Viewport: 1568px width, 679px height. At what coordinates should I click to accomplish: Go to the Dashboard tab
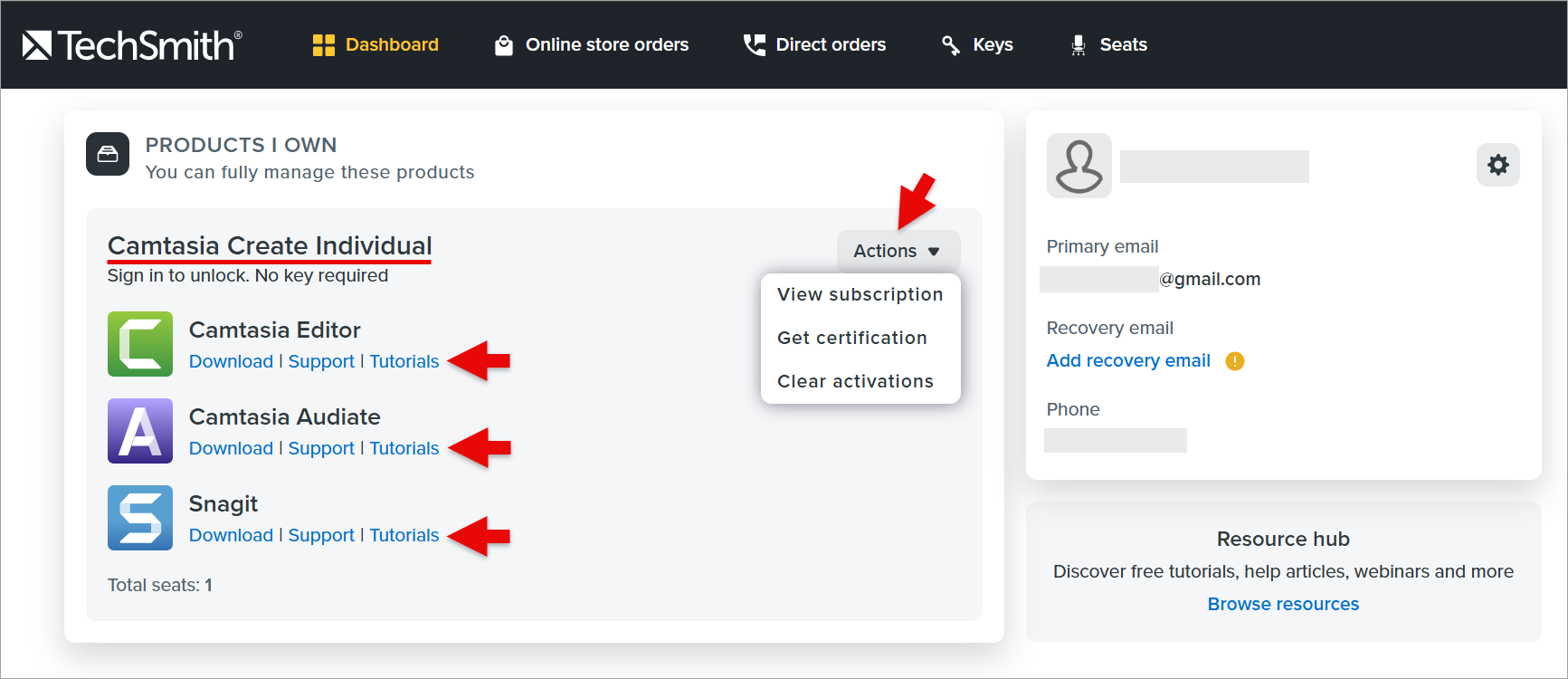(x=375, y=44)
